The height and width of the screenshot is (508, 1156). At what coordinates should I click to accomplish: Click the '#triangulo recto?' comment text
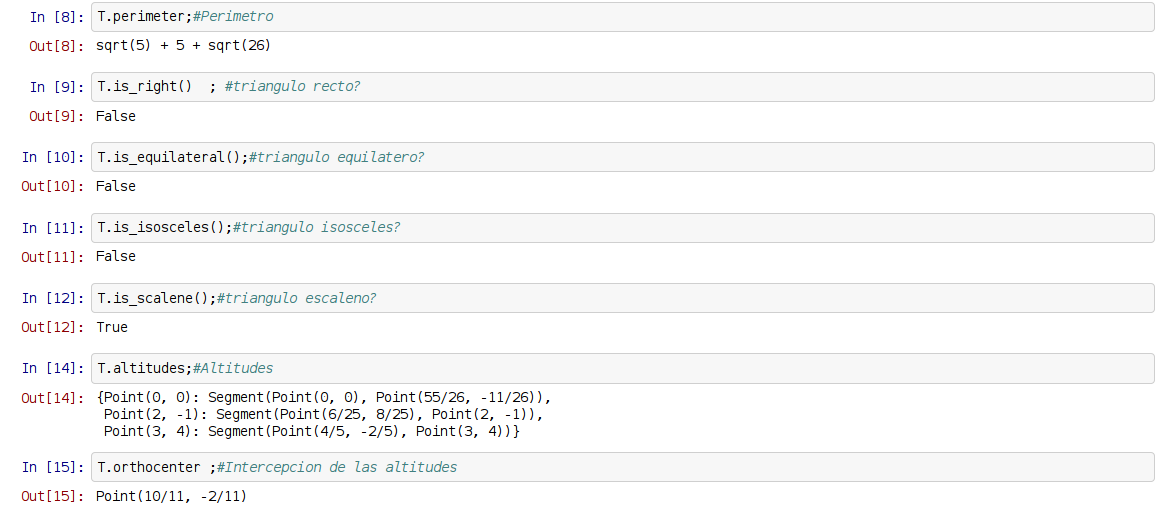pyautogui.click(x=292, y=87)
